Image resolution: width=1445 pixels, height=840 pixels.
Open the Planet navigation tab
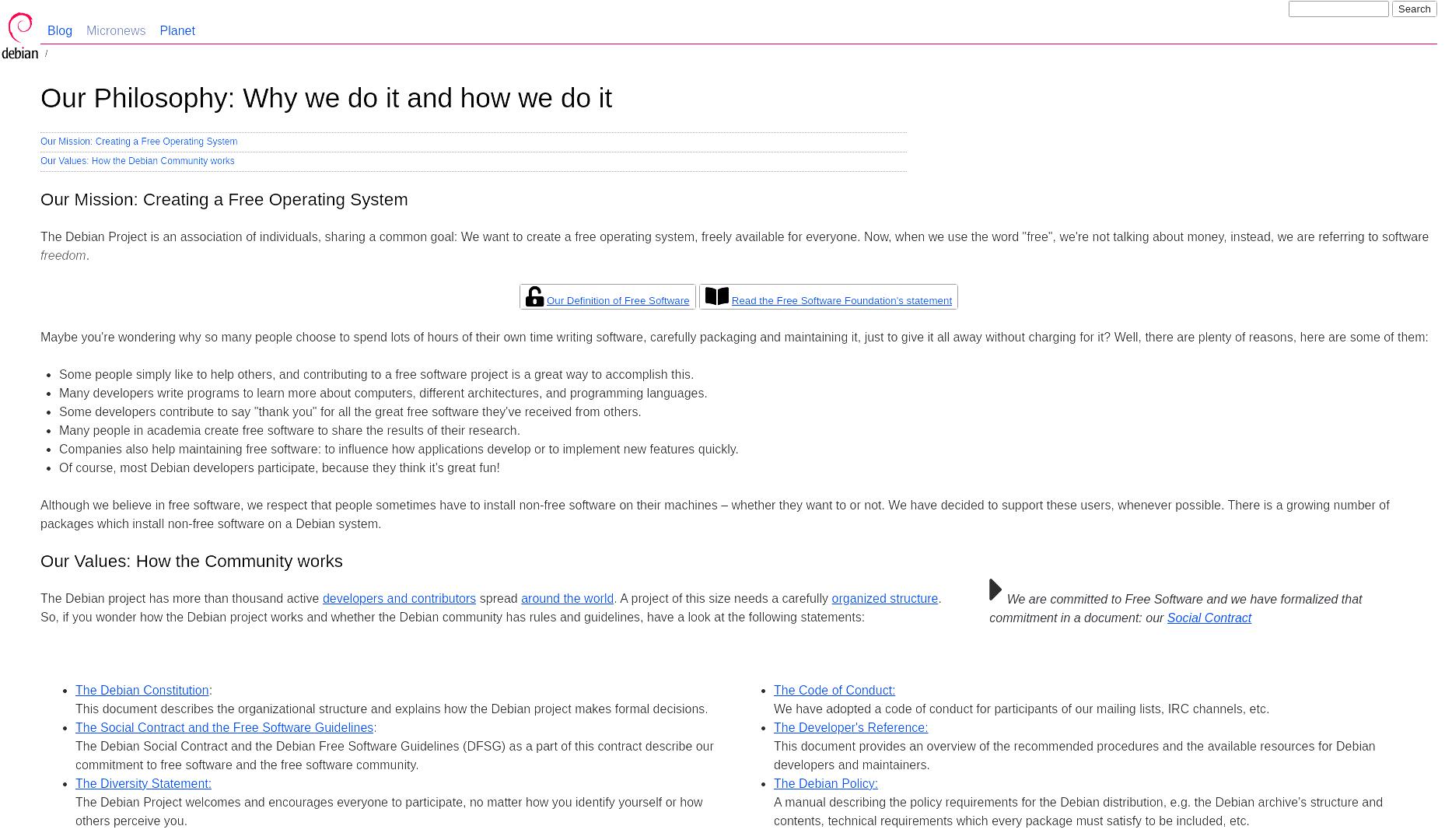tap(177, 31)
